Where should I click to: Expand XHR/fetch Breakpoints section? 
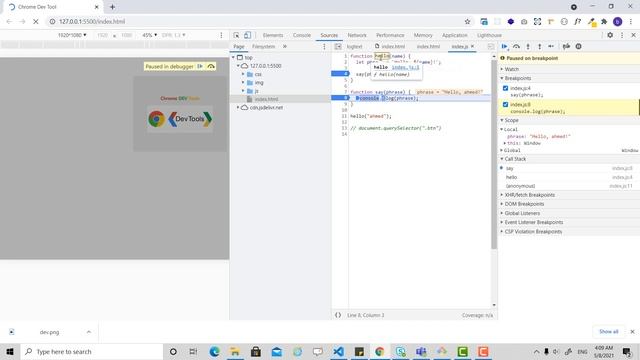[529, 195]
